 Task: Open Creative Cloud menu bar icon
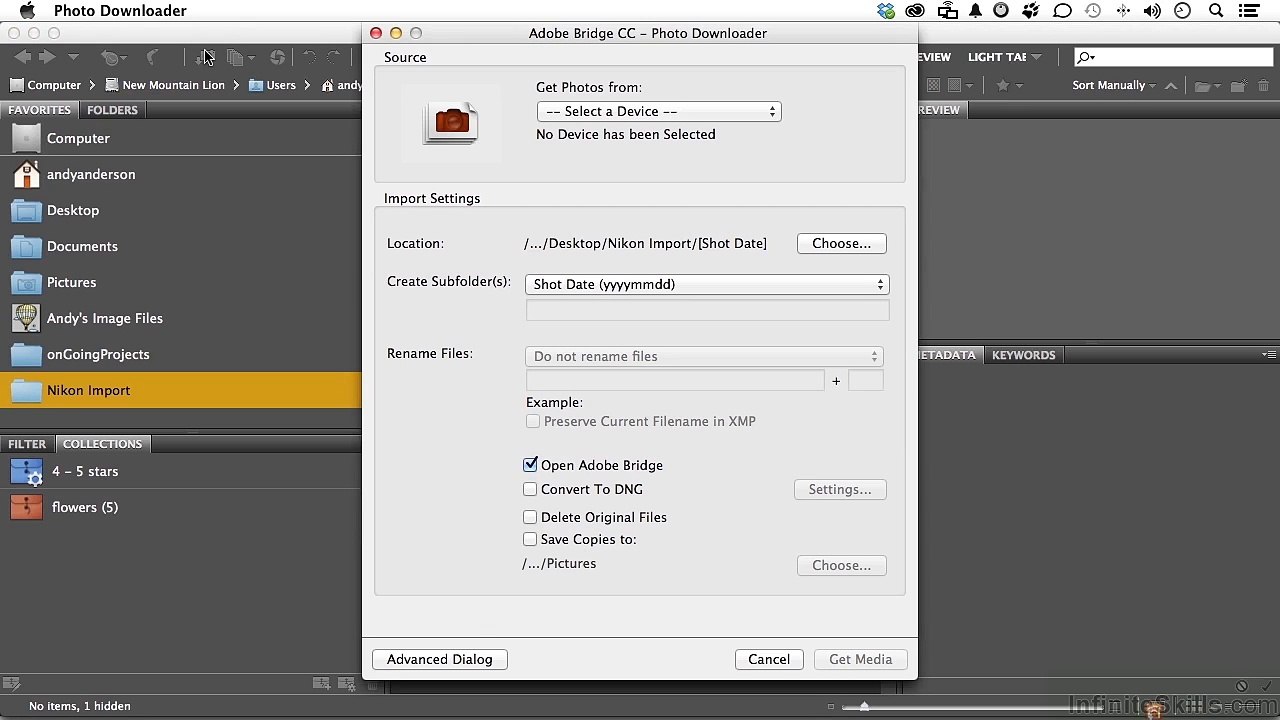[915, 11]
